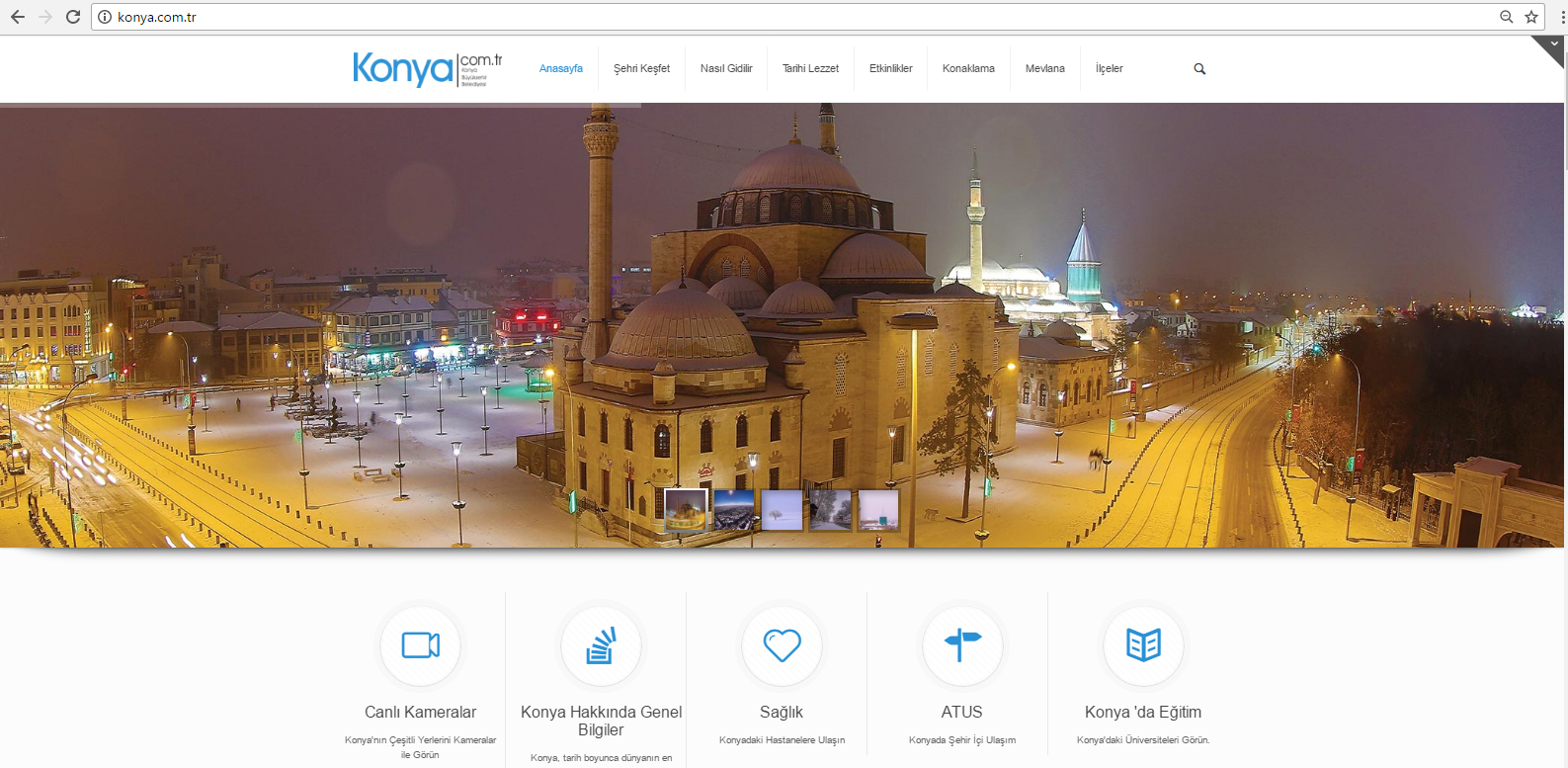Click the Genel Bilgiler stacked bars icon

(601, 645)
